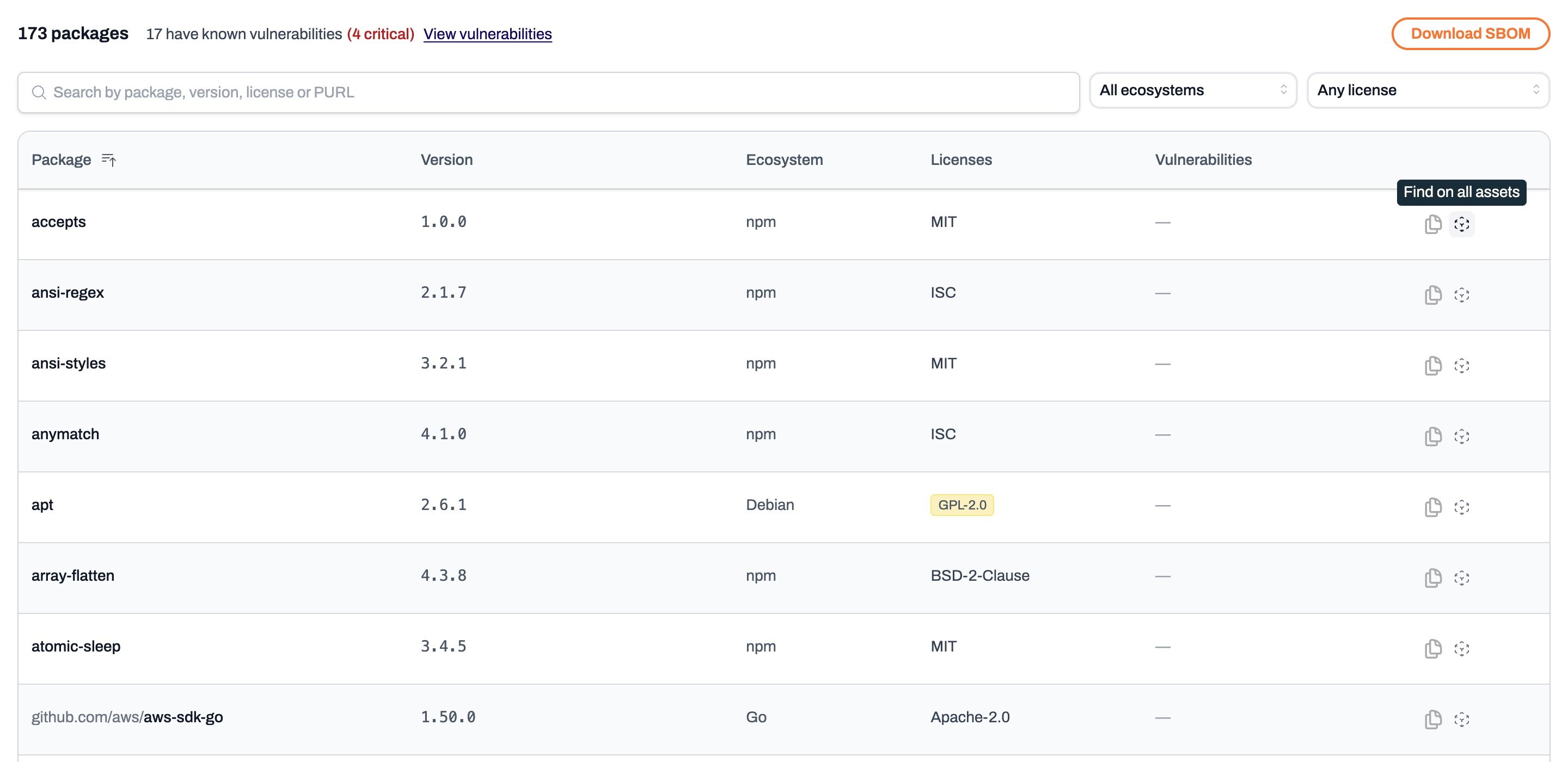This screenshot has height=762, width=1568.
Task: Click the Download SBOM button
Action: tap(1470, 34)
